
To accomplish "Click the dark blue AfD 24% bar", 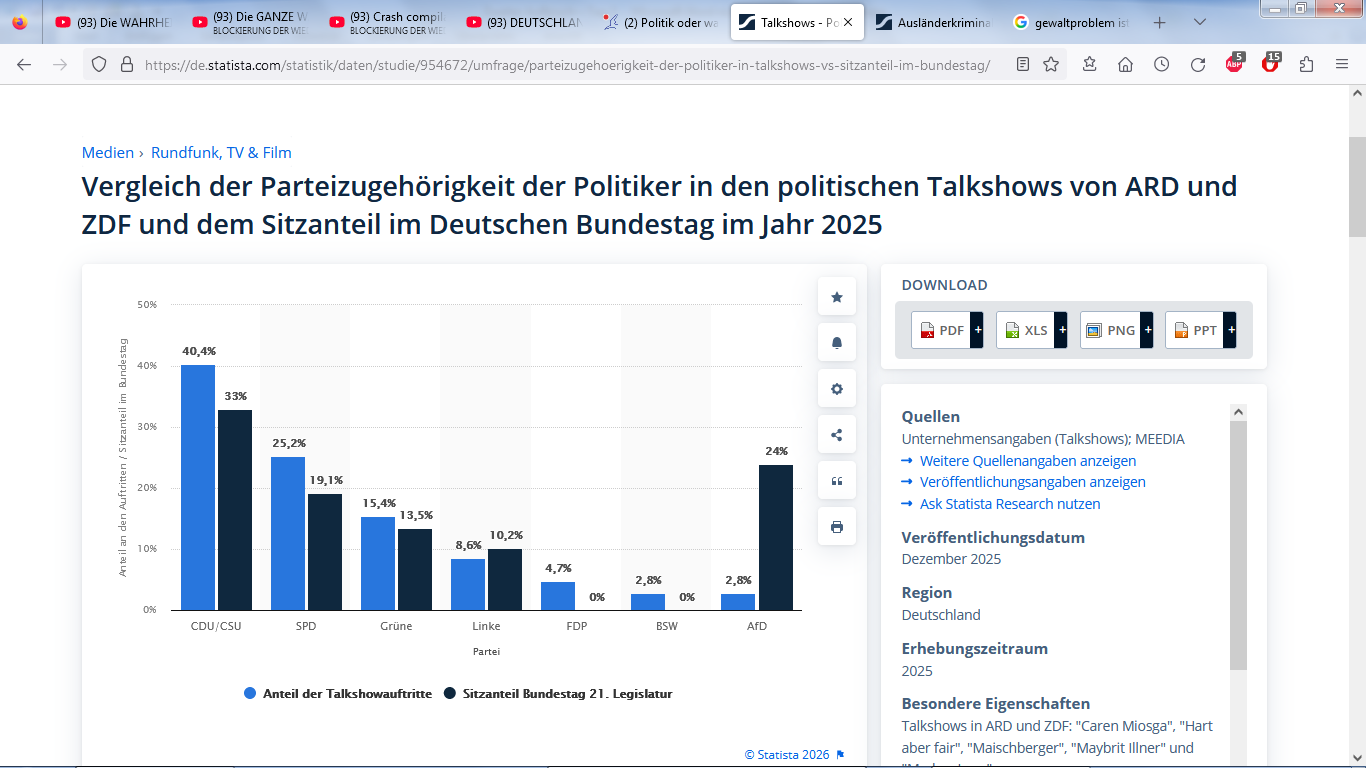I will [775, 537].
